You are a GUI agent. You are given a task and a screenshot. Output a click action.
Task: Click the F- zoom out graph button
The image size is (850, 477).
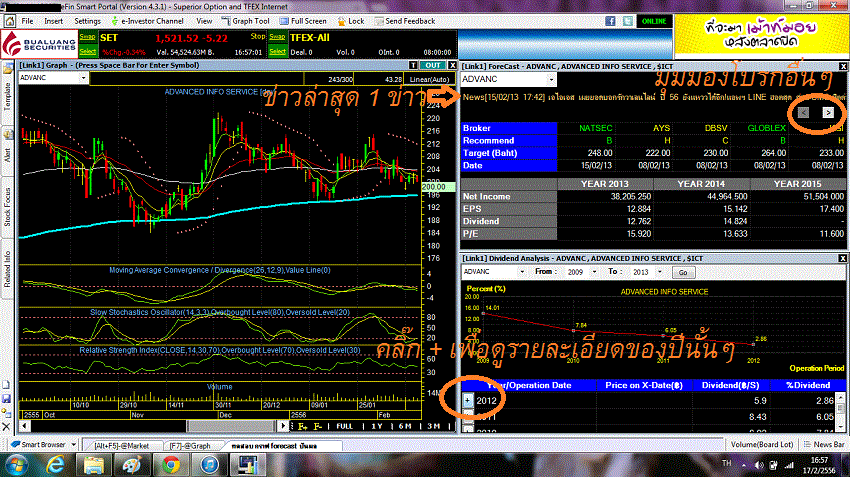tap(317, 427)
